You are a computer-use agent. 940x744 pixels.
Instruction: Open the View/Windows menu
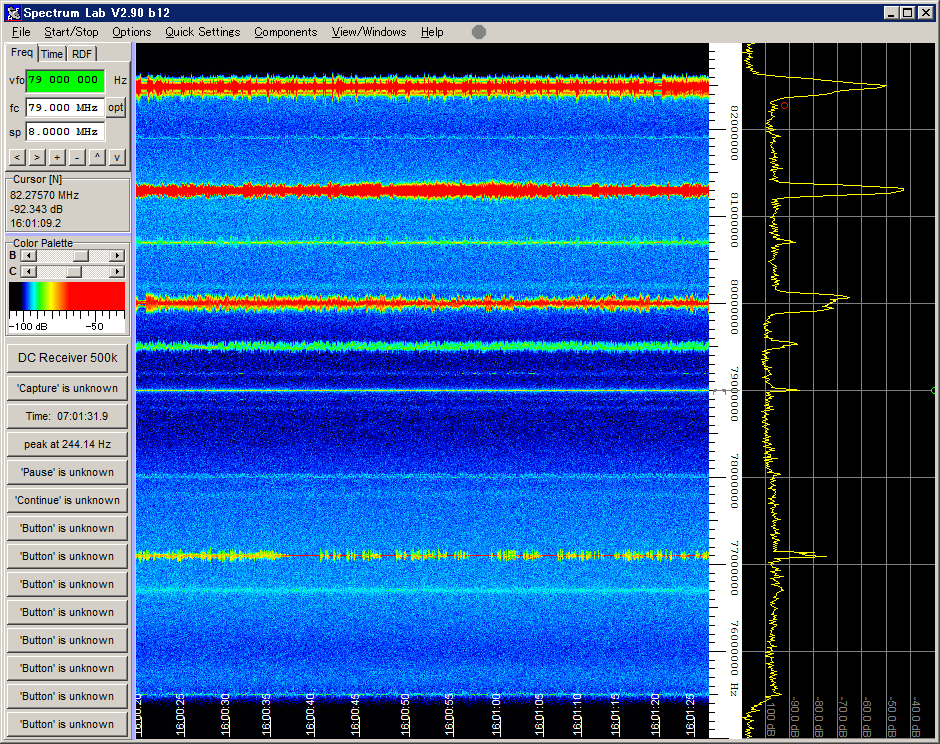[368, 32]
